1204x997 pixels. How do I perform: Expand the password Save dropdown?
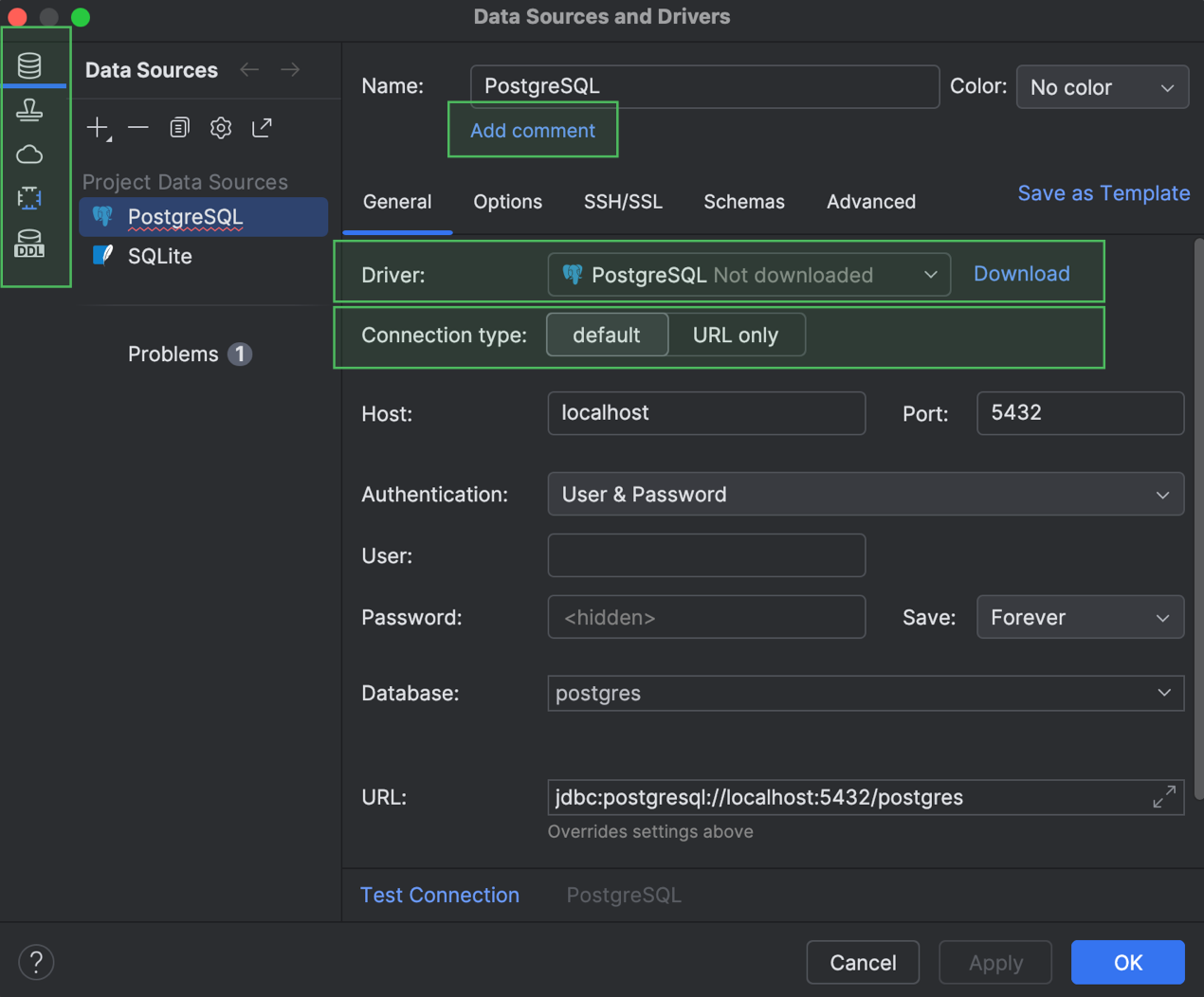(1080, 618)
